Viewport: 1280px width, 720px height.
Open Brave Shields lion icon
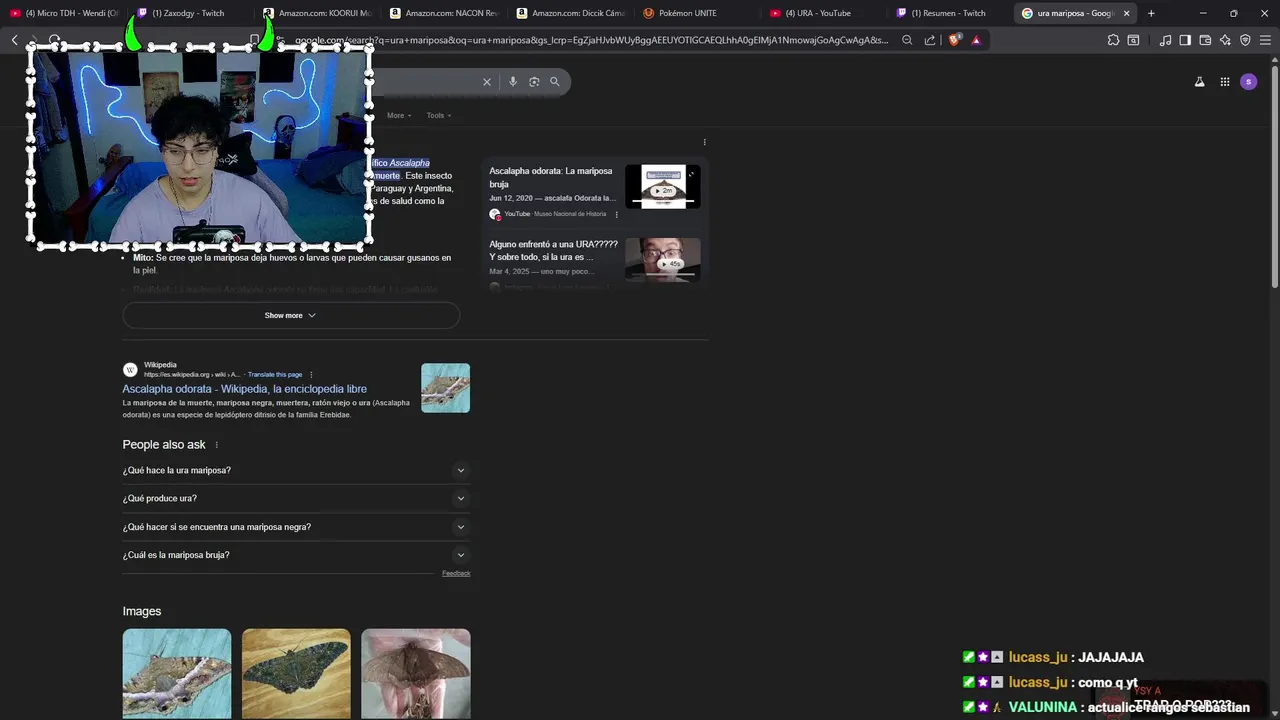[x=954, y=40]
